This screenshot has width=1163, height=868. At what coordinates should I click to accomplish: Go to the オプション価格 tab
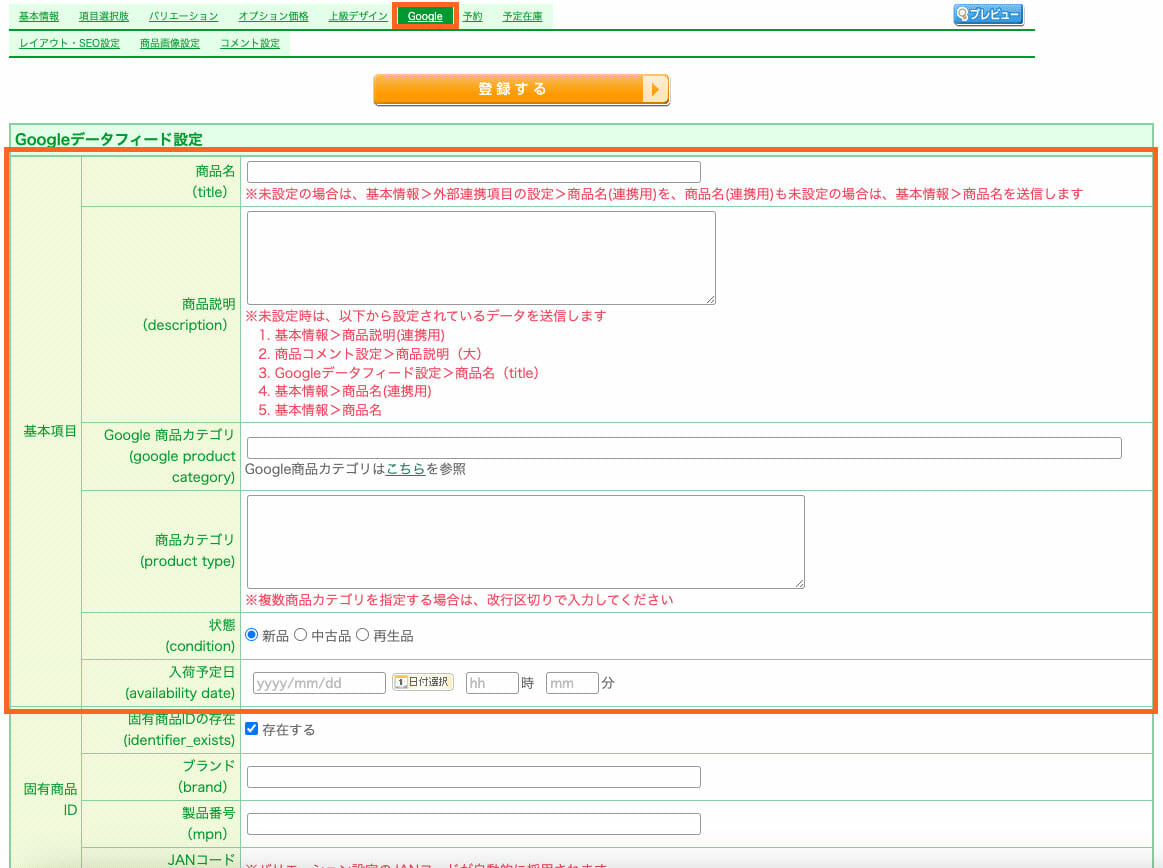[x=273, y=17]
